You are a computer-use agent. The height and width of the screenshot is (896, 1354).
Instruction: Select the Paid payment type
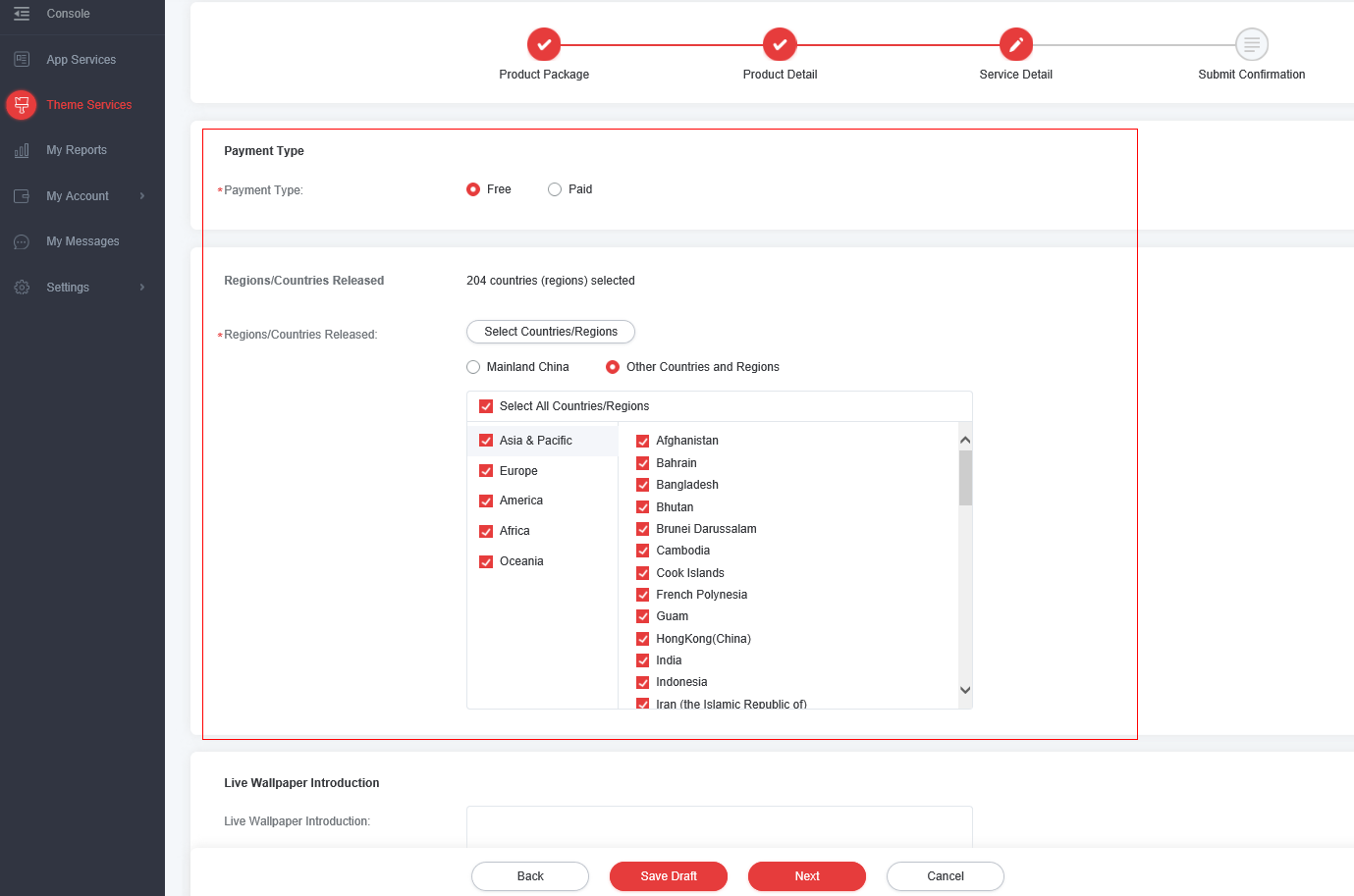coord(555,189)
